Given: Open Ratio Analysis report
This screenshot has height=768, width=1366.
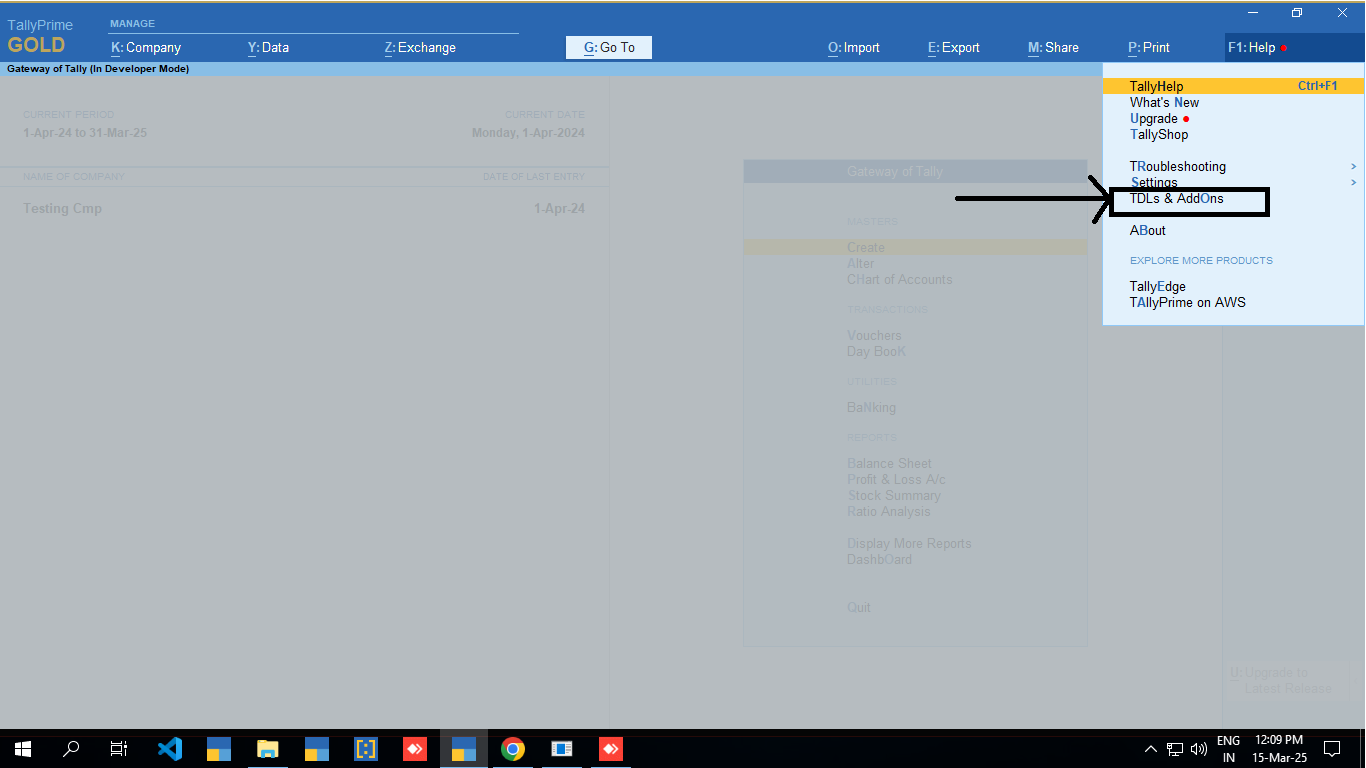Looking at the screenshot, I should click(889, 511).
